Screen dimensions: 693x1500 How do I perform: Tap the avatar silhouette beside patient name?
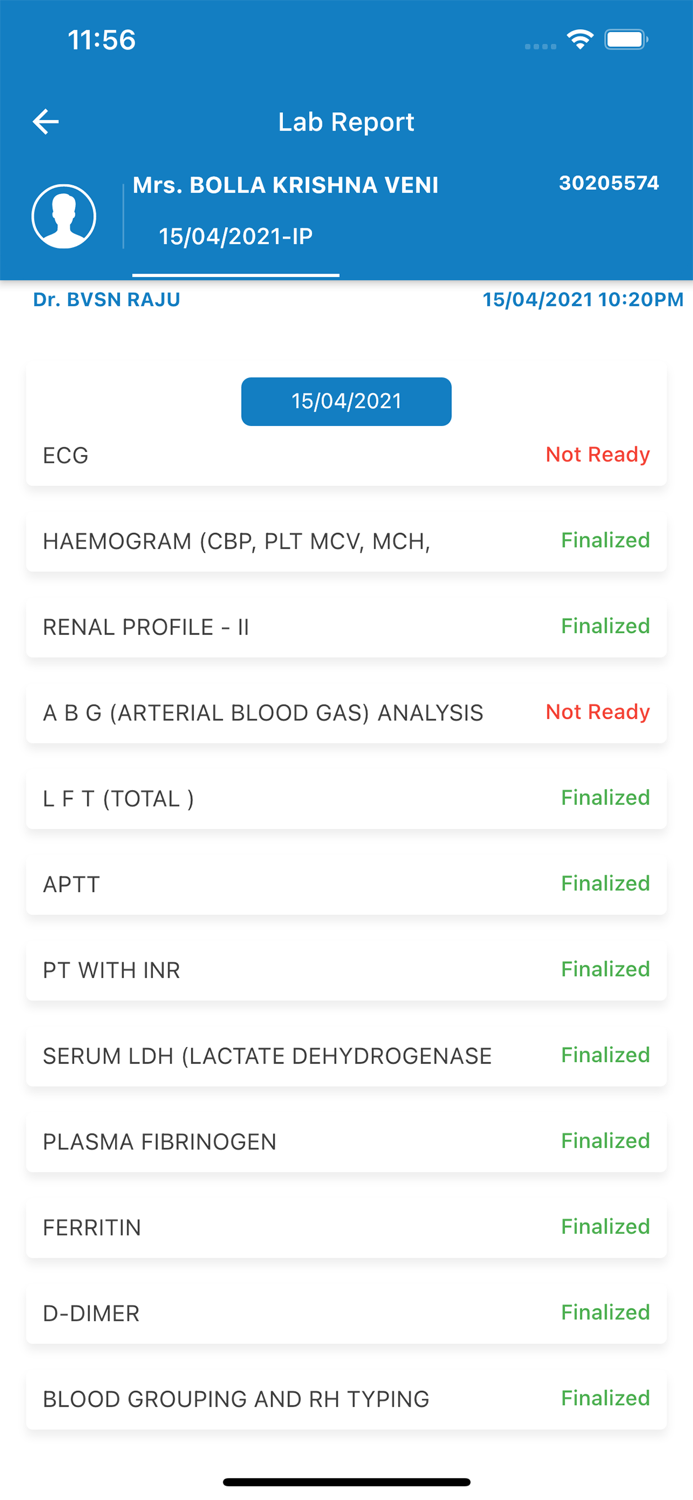click(63, 215)
